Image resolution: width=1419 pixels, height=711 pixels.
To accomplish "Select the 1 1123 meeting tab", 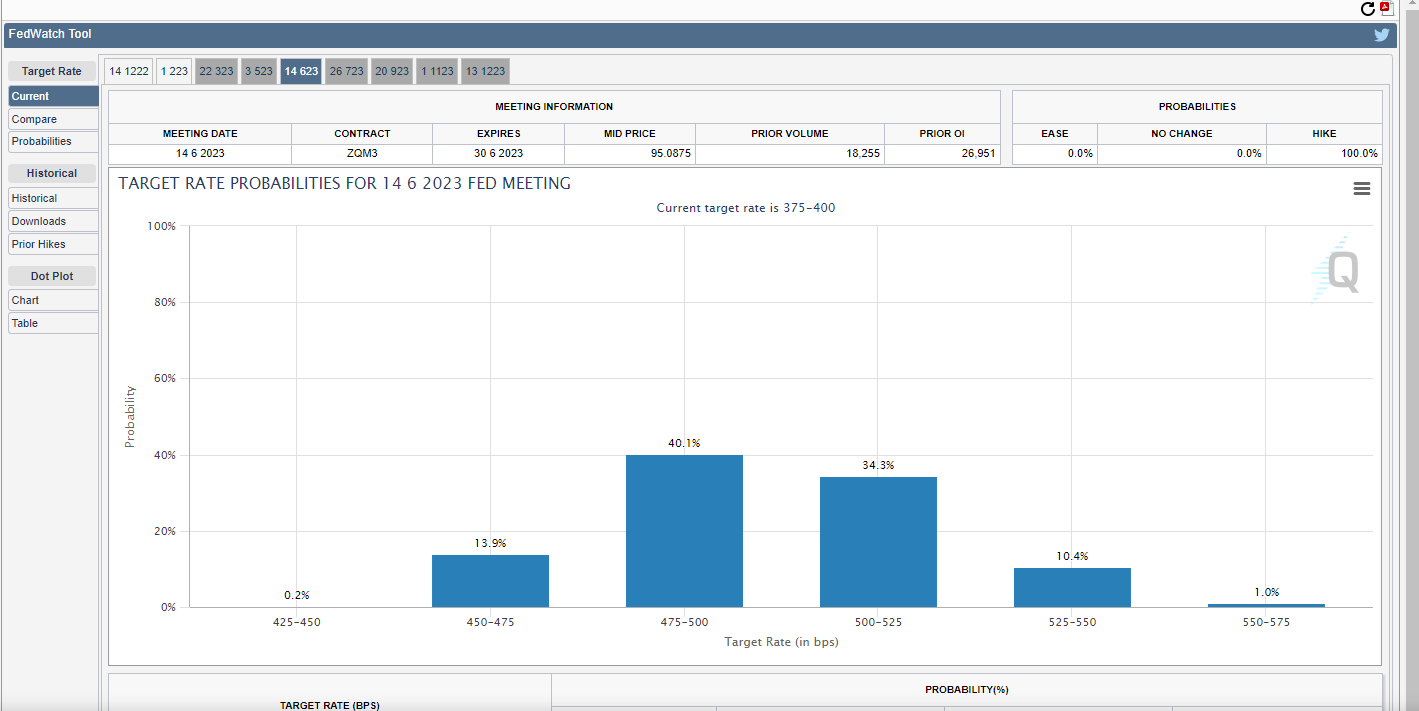I will click(x=437, y=71).
